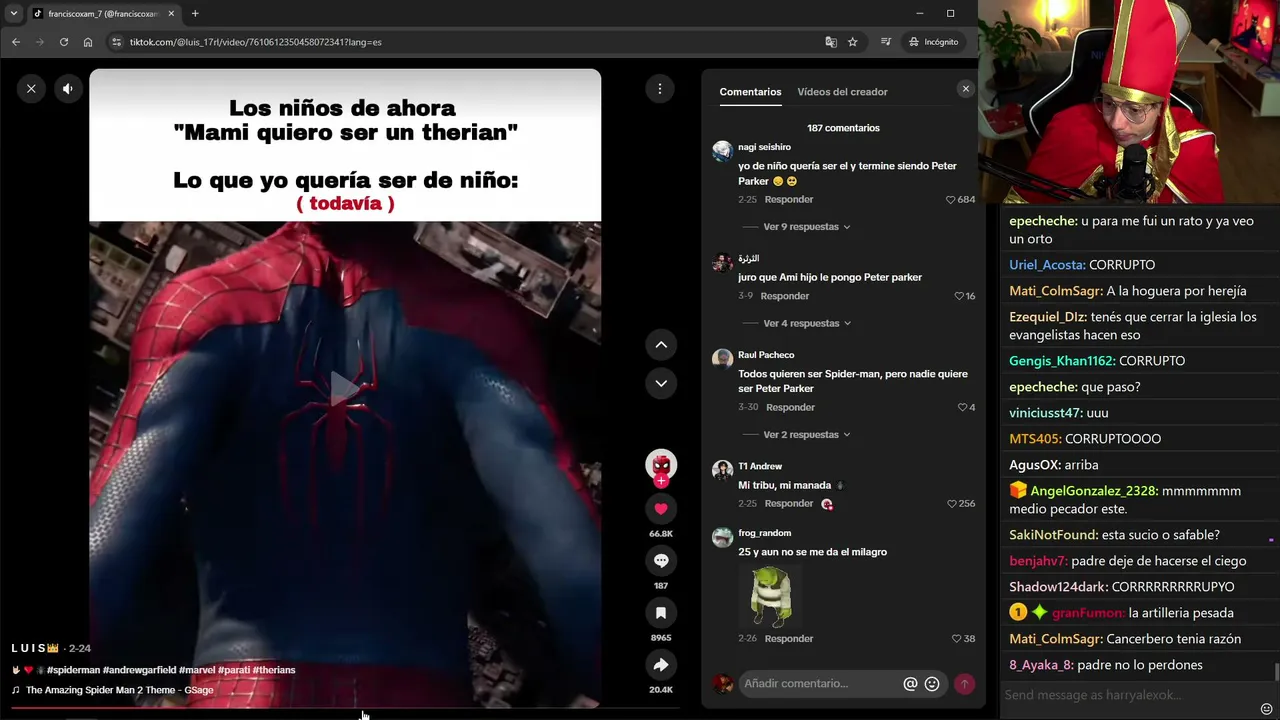Open nagi seishiro's profile avatar
This screenshot has height=720, width=1280.
click(722, 151)
